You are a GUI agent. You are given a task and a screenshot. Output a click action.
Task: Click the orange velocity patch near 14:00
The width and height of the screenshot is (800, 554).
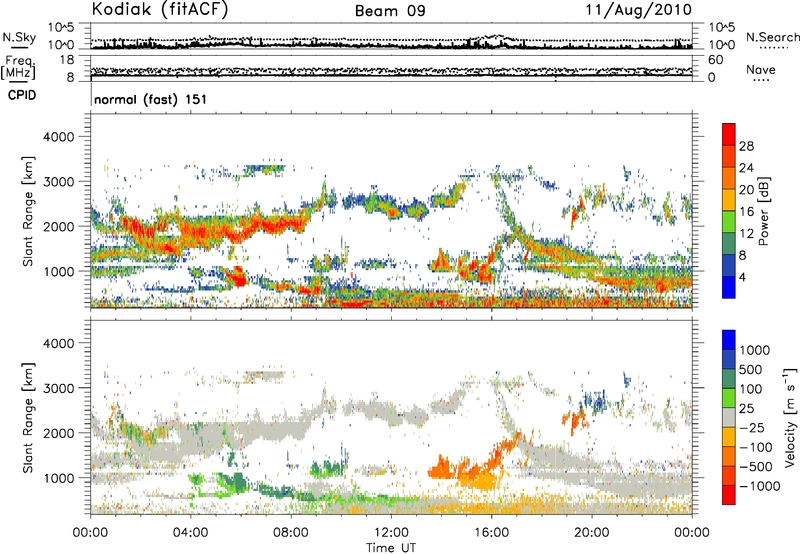(443, 469)
